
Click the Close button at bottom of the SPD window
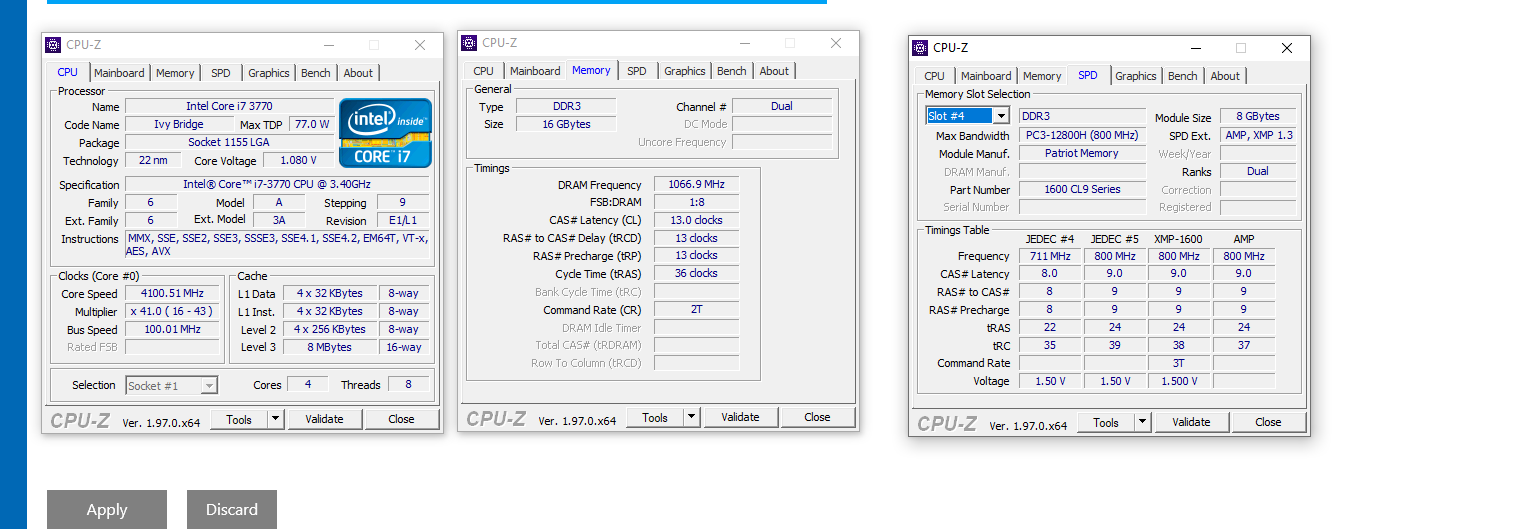pos(1268,422)
